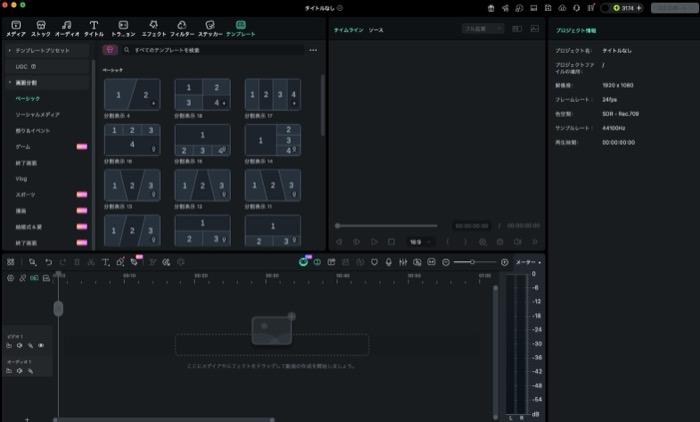Select the split template with big panel 1 left
Image resolution: width=700 pixels, height=422 pixels.
273,140
